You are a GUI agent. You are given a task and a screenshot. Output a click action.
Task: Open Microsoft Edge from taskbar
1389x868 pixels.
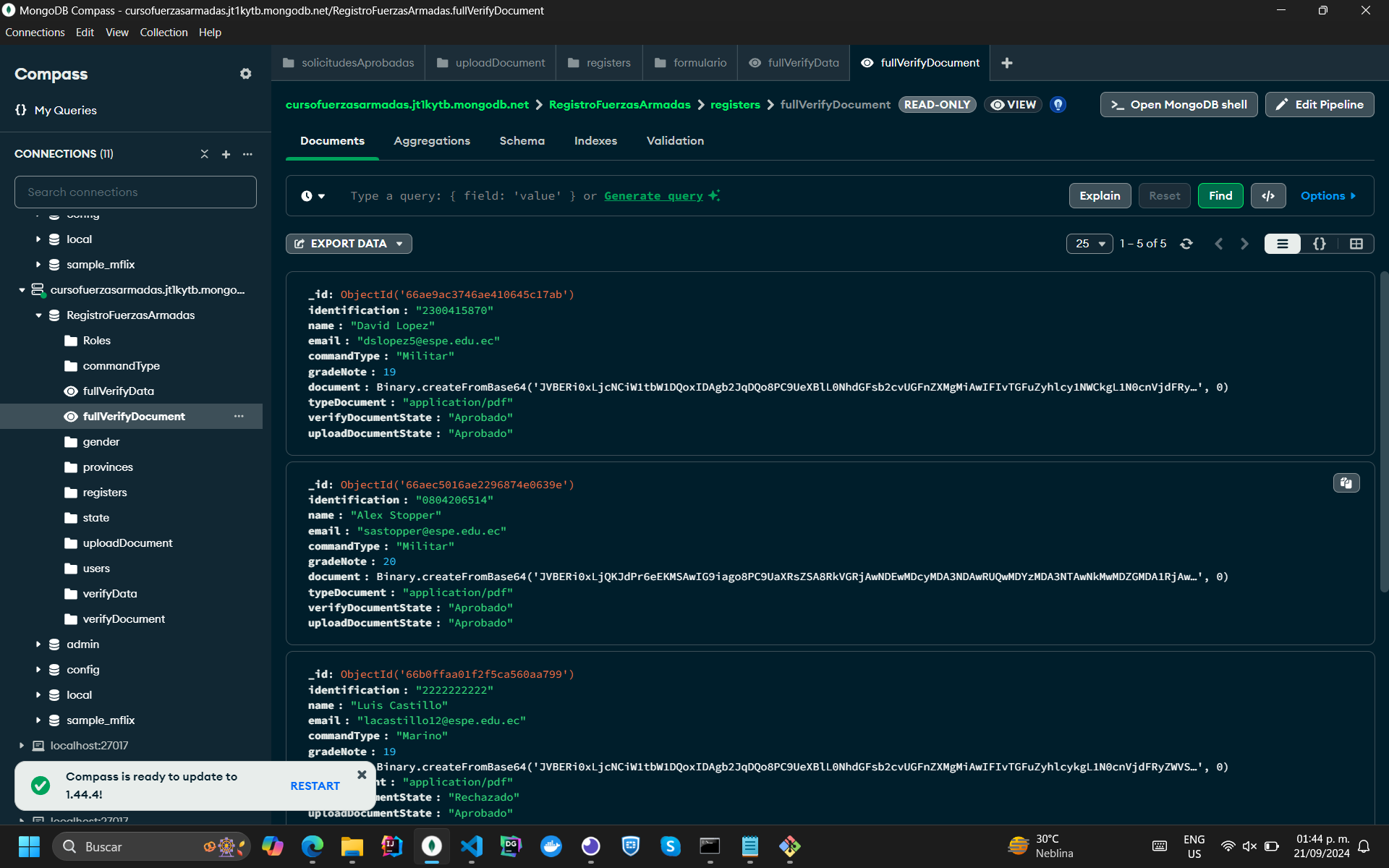(313, 846)
